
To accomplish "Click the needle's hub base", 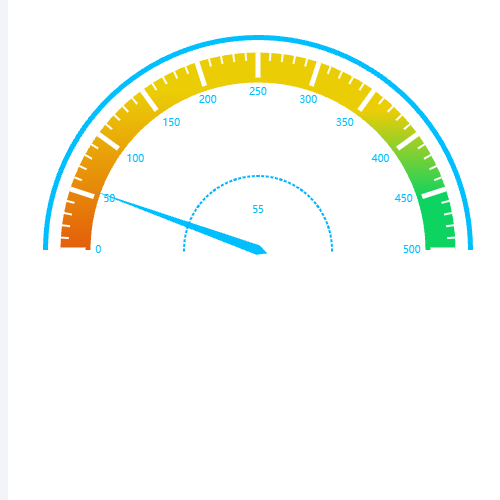I will tap(259, 250).
